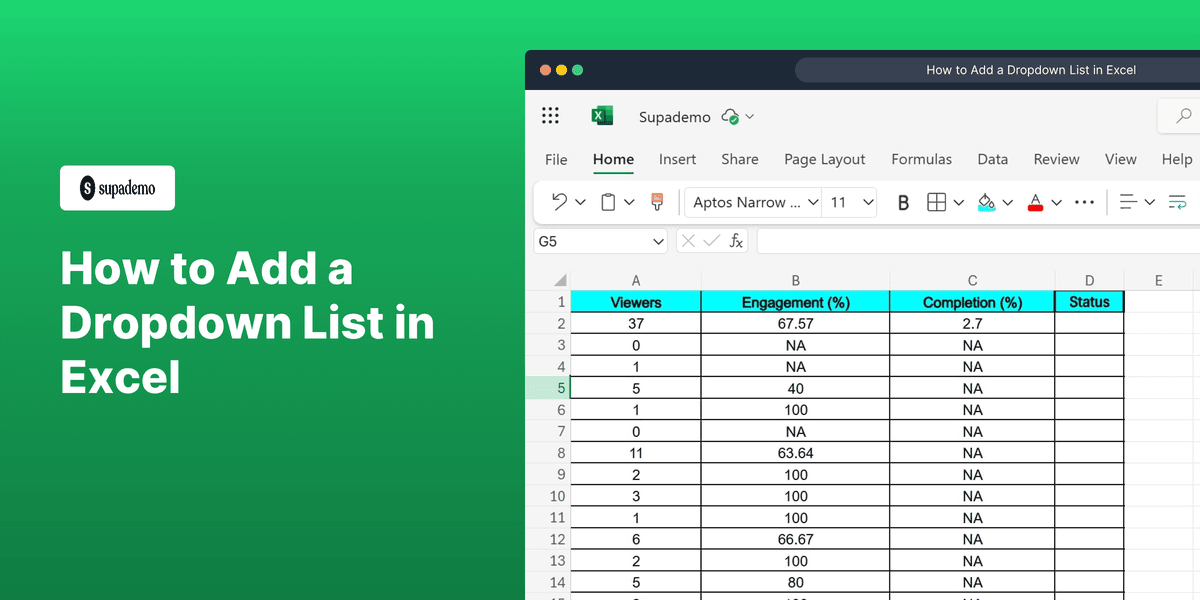
Task: Open the File menu
Action: click(x=556, y=159)
